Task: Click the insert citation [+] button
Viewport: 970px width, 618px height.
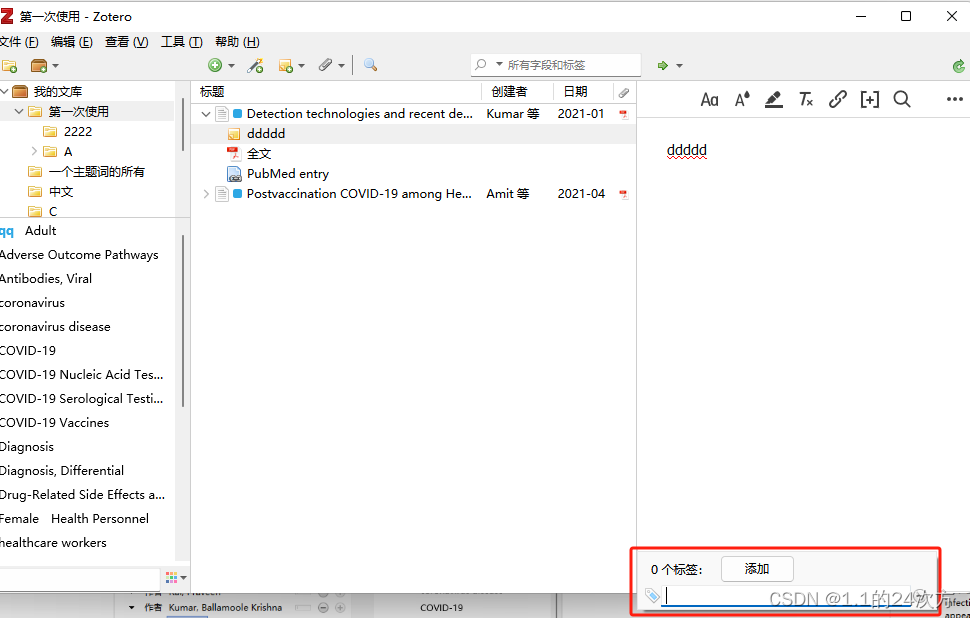Action: [x=870, y=99]
